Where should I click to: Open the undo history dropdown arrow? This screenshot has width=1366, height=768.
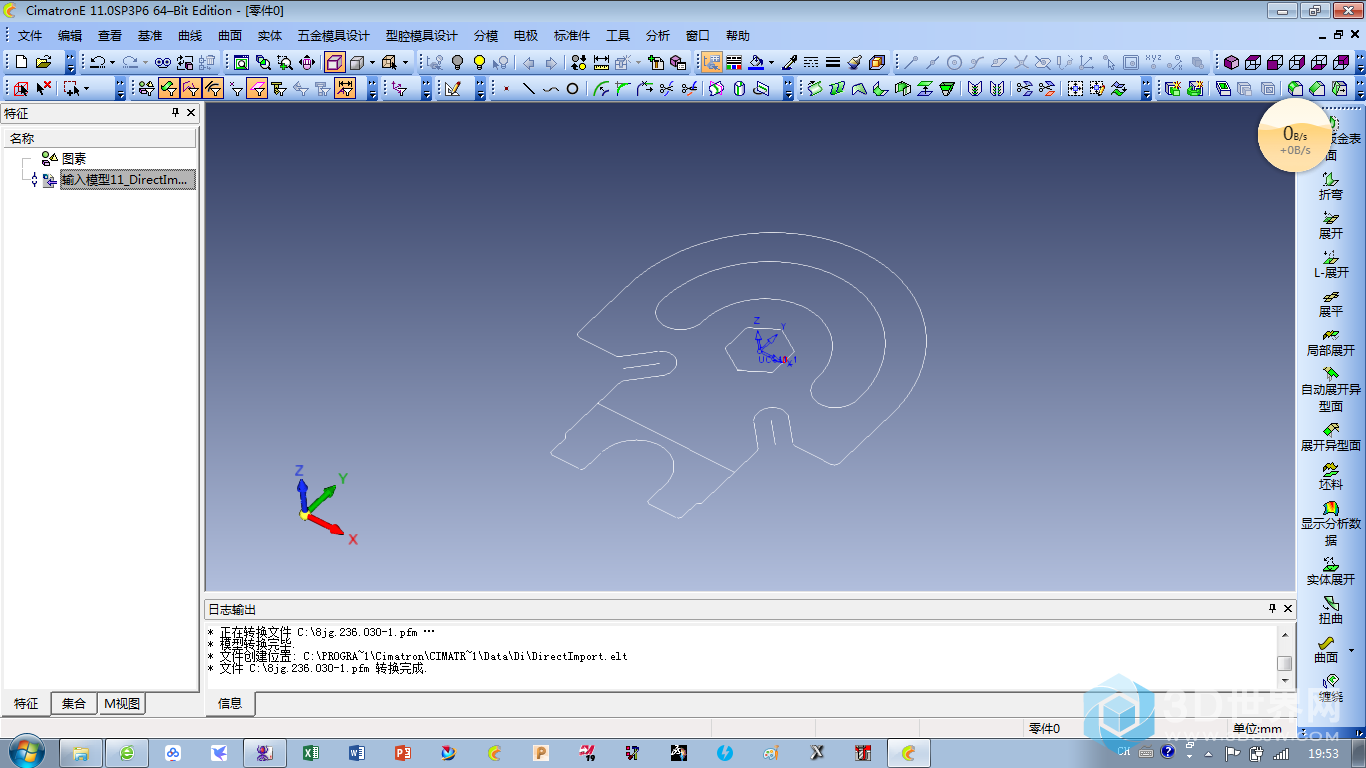(x=112, y=62)
